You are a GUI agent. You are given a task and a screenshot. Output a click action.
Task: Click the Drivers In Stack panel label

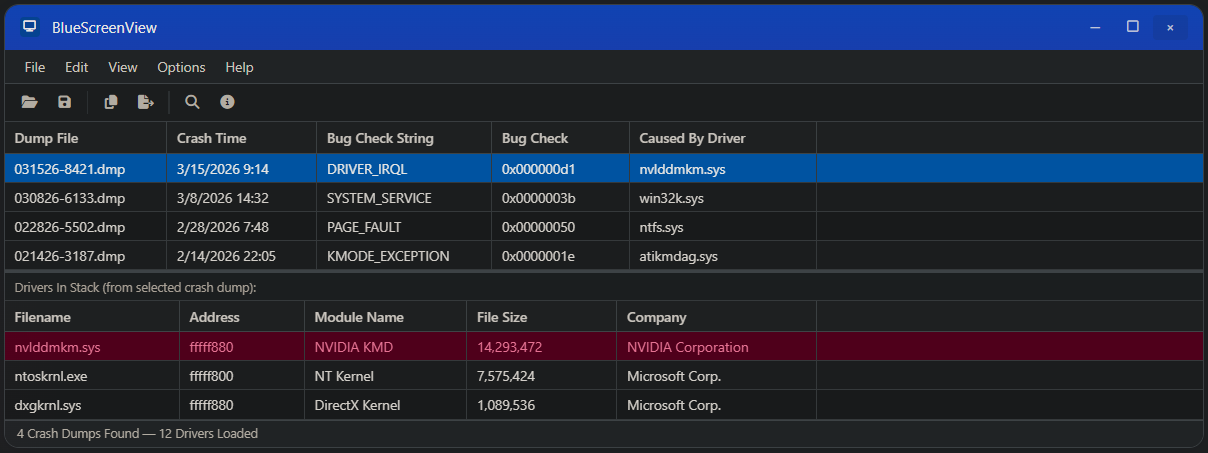(136, 287)
